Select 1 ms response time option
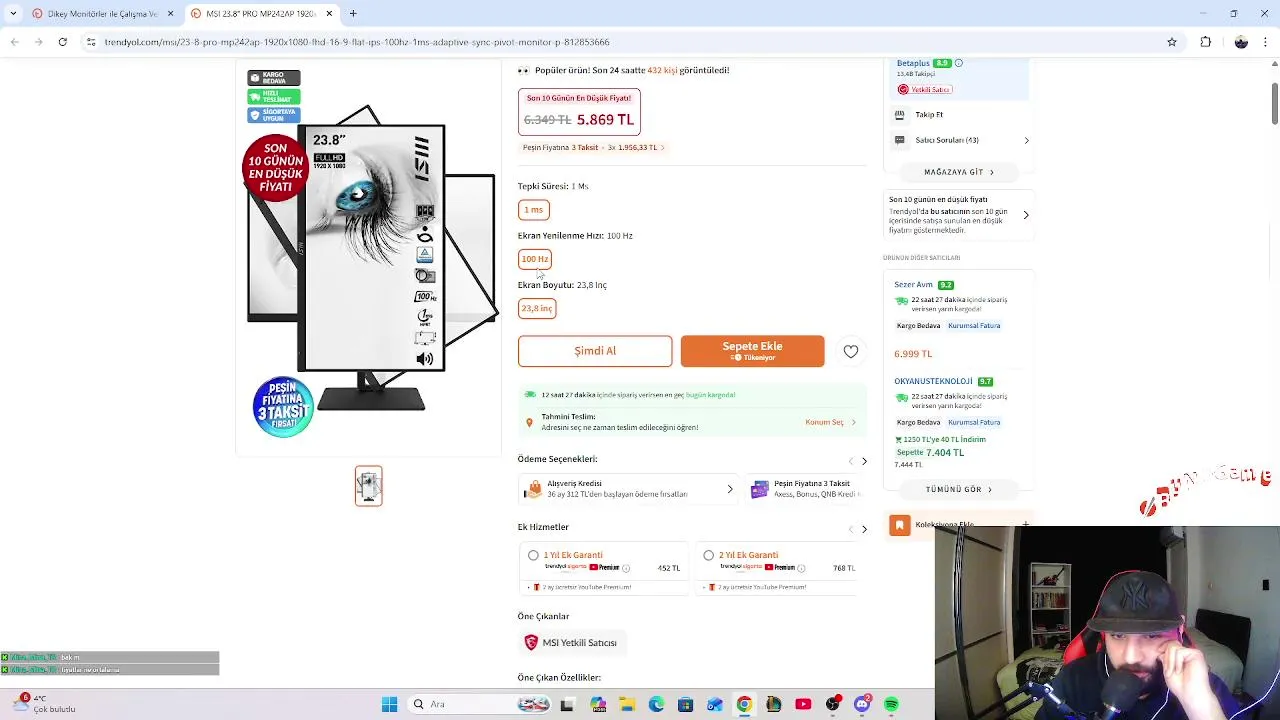Viewport: 1280px width, 720px height. pos(533,210)
